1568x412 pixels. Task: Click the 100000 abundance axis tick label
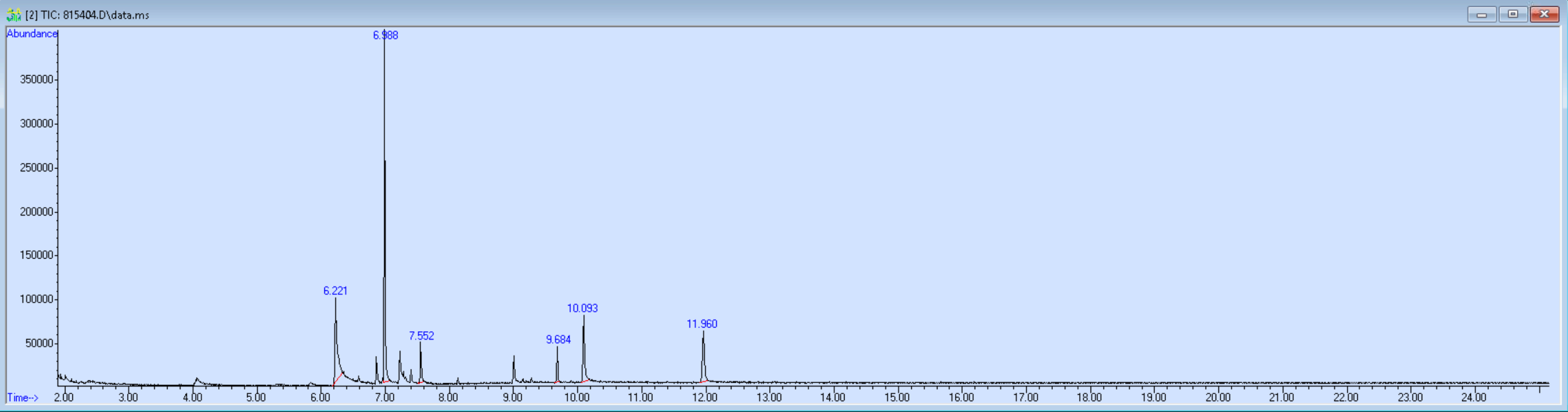[x=36, y=299]
